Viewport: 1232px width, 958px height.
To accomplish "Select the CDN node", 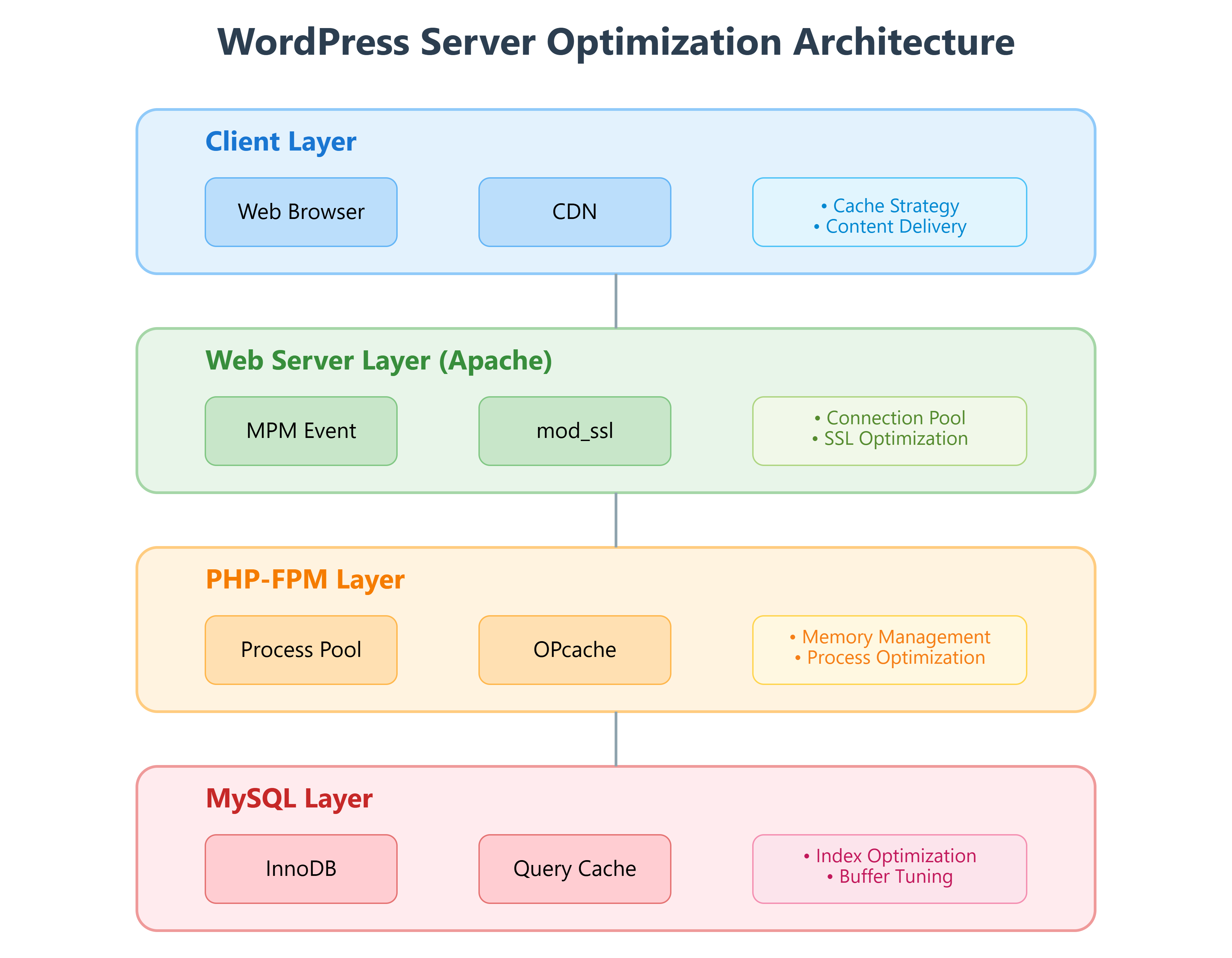I will pos(574,212).
